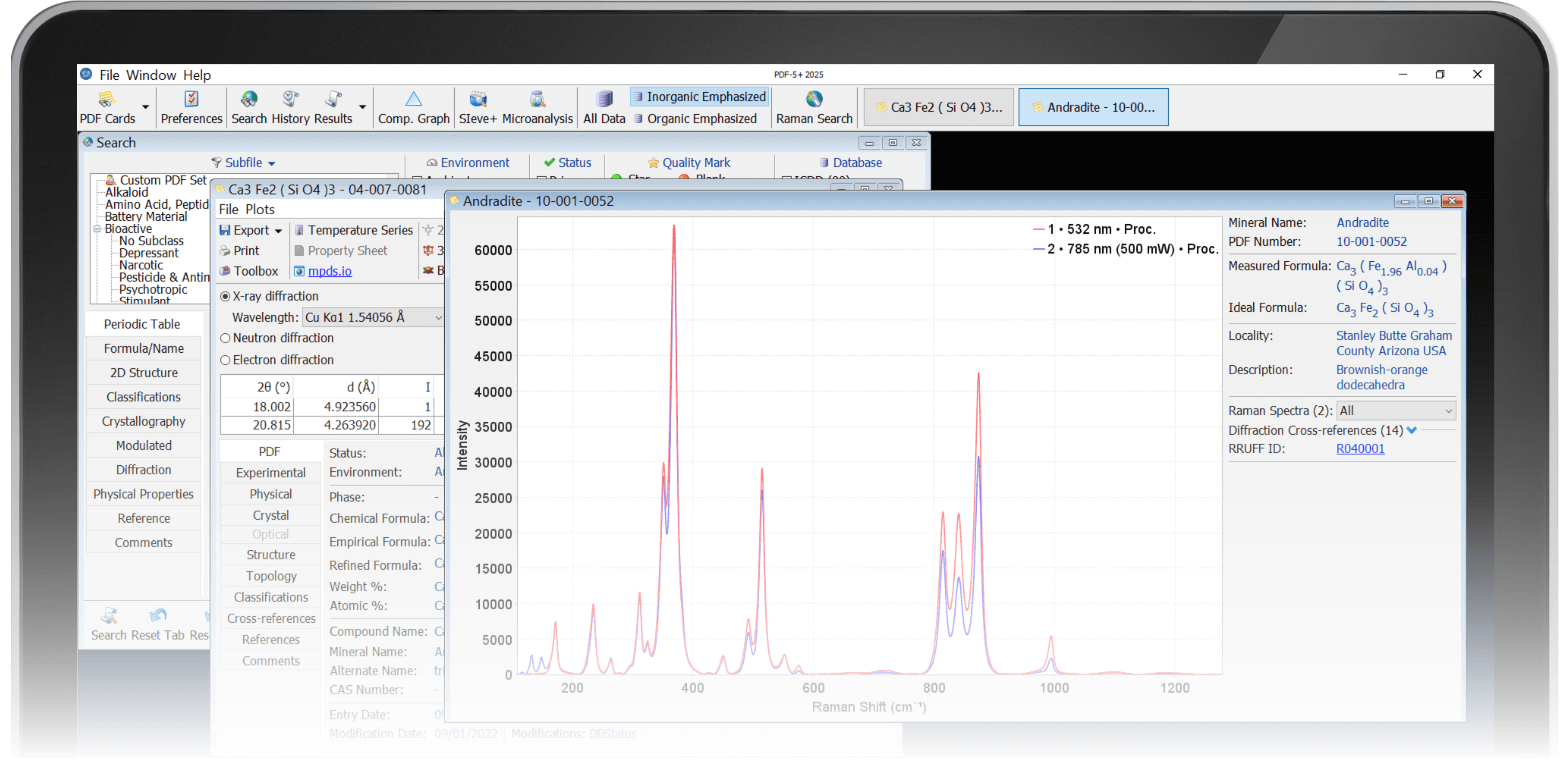Image resolution: width=1562 pixels, height=760 pixels.
Task: Launch the SIeve+ tool
Action: [x=478, y=99]
